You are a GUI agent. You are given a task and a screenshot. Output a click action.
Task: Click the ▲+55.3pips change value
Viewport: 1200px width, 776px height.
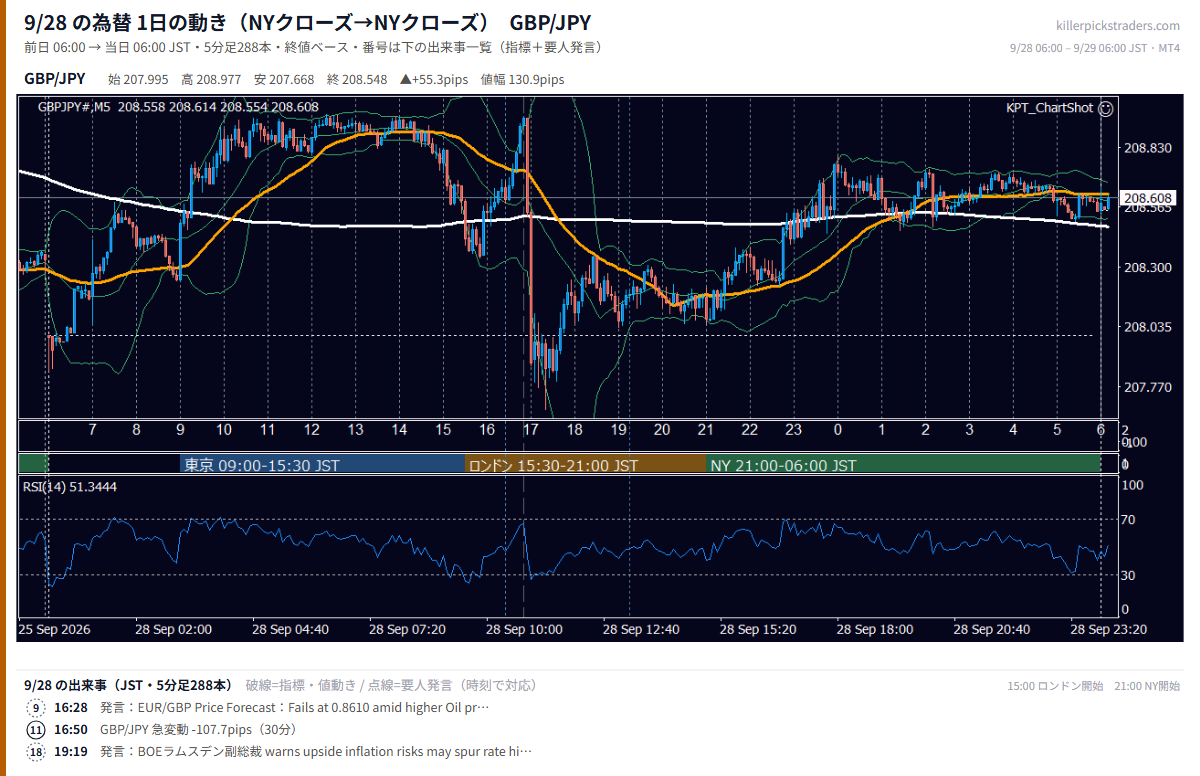(435, 79)
